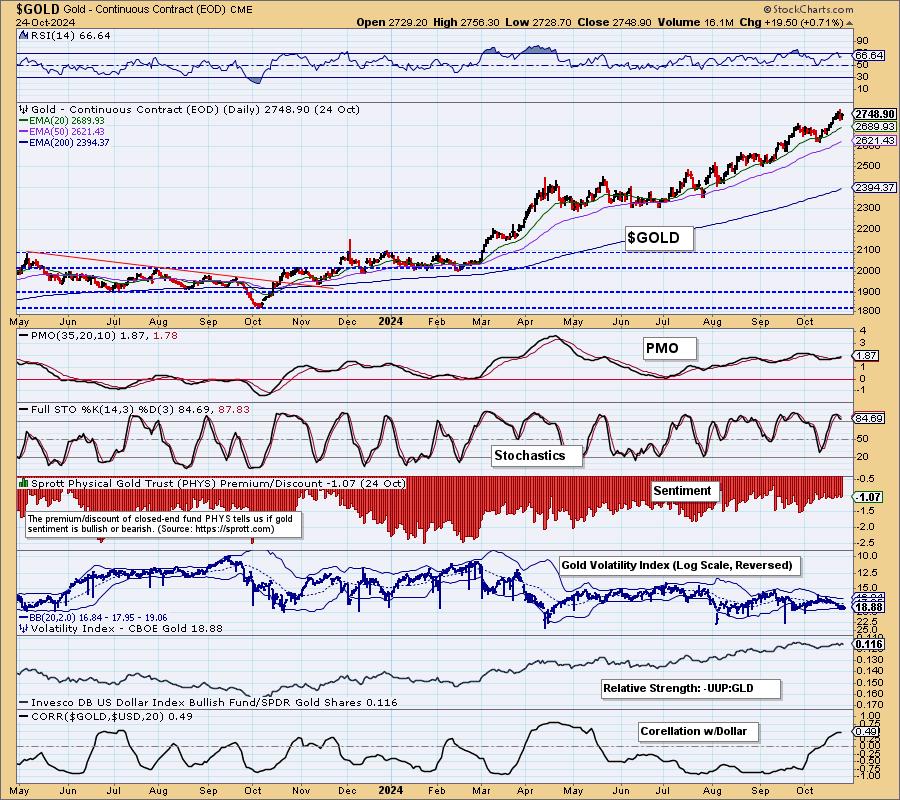Click the Close 2748.90 header value
This screenshot has width=900, height=800.
click(x=614, y=22)
